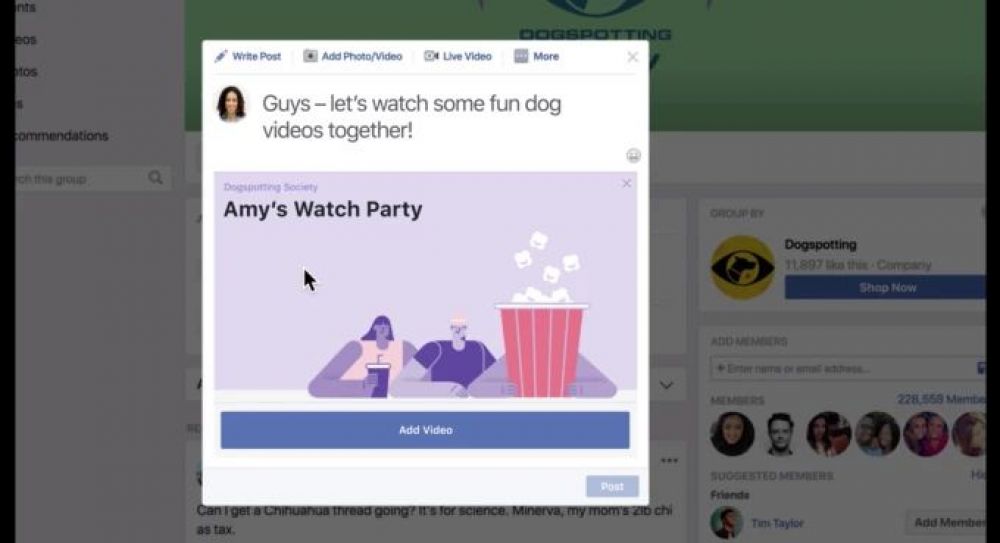Click the Amy's Watch Party title
The width and height of the screenshot is (1000, 543).
click(x=323, y=209)
